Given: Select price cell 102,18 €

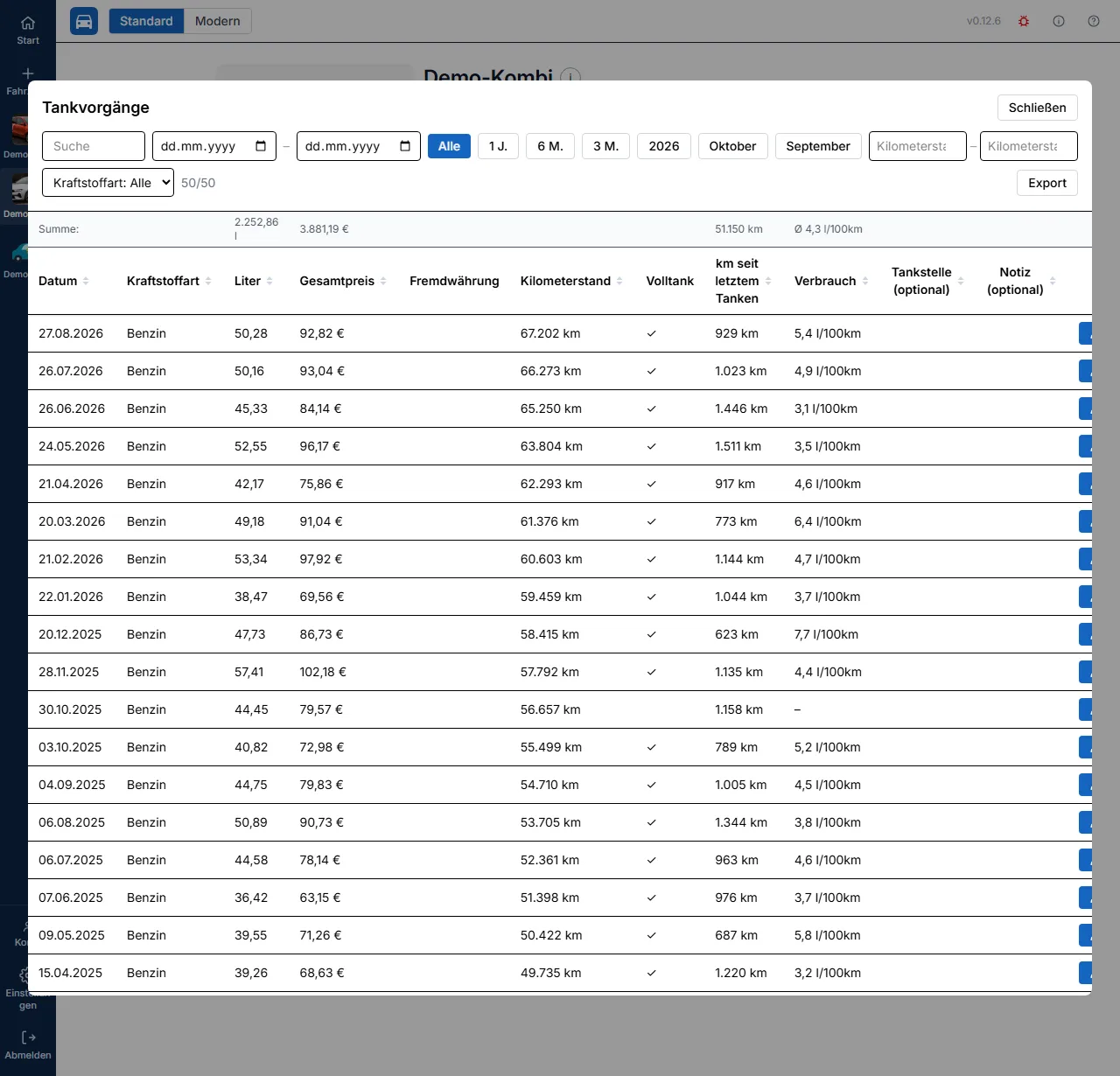Looking at the screenshot, I should pos(323,672).
